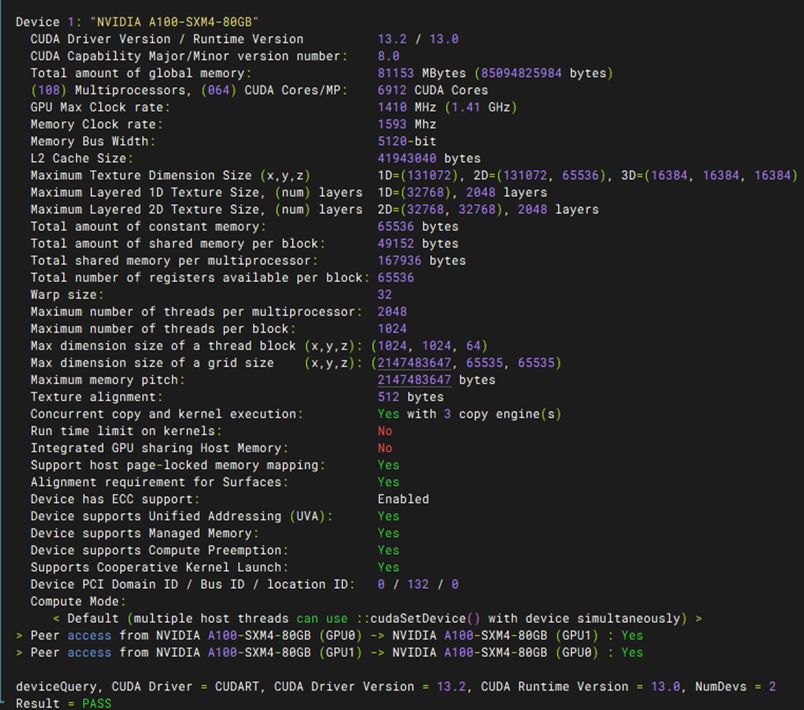Click the 1D texture dimension "1D=(131072)"
Image resolution: width=804 pixels, height=710 pixels.
tap(418, 175)
